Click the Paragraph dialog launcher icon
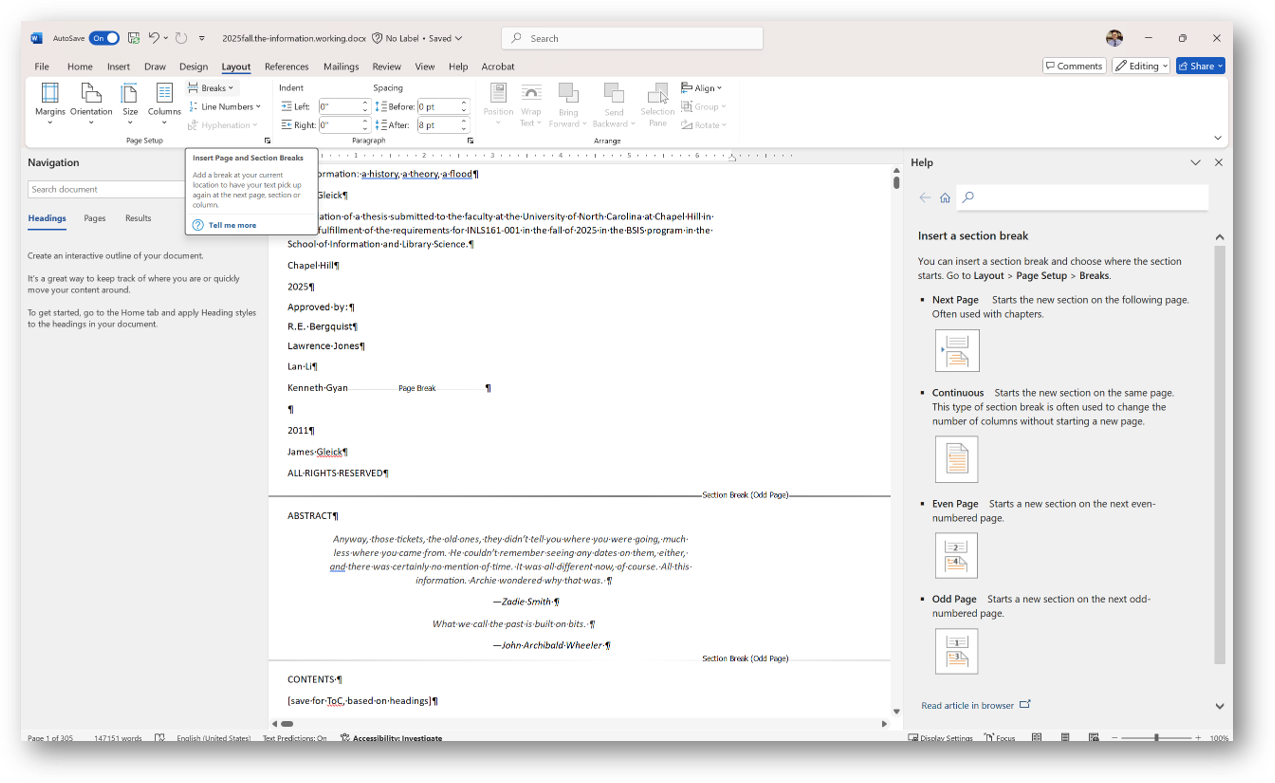The height and width of the screenshot is (783, 1275). pyautogui.click(x=470, y=140)
